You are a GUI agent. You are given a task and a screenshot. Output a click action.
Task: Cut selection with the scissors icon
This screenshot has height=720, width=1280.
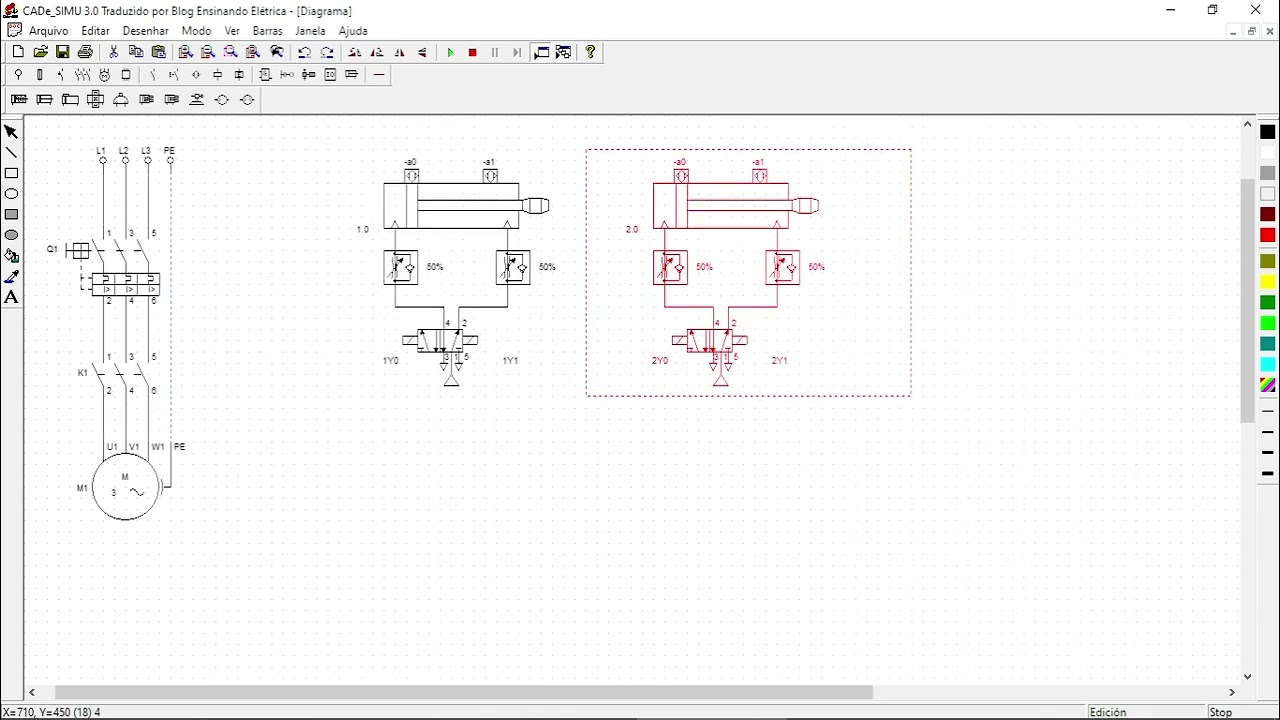[114, 52]
